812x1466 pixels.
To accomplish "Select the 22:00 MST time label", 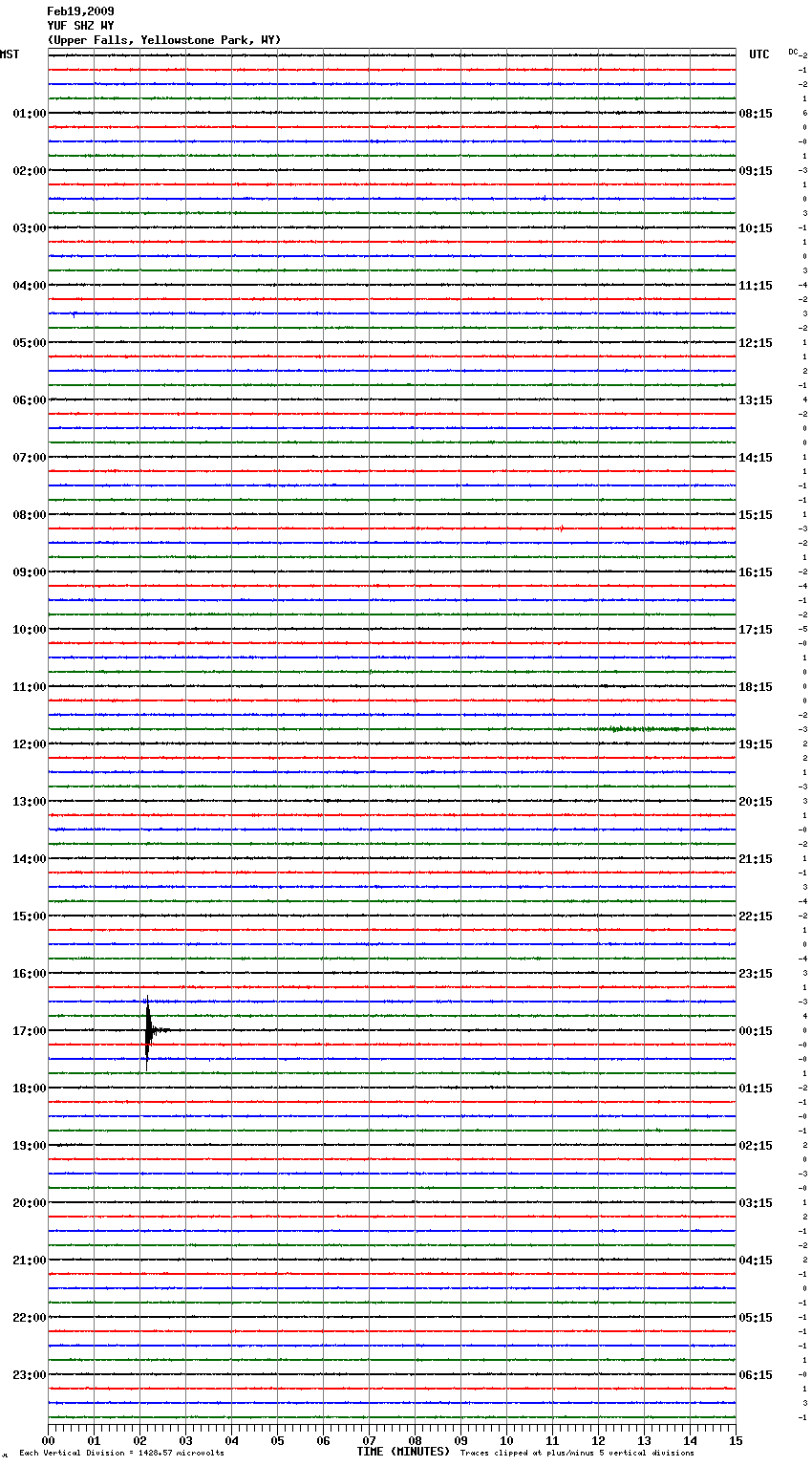I will pos(29,1318).
